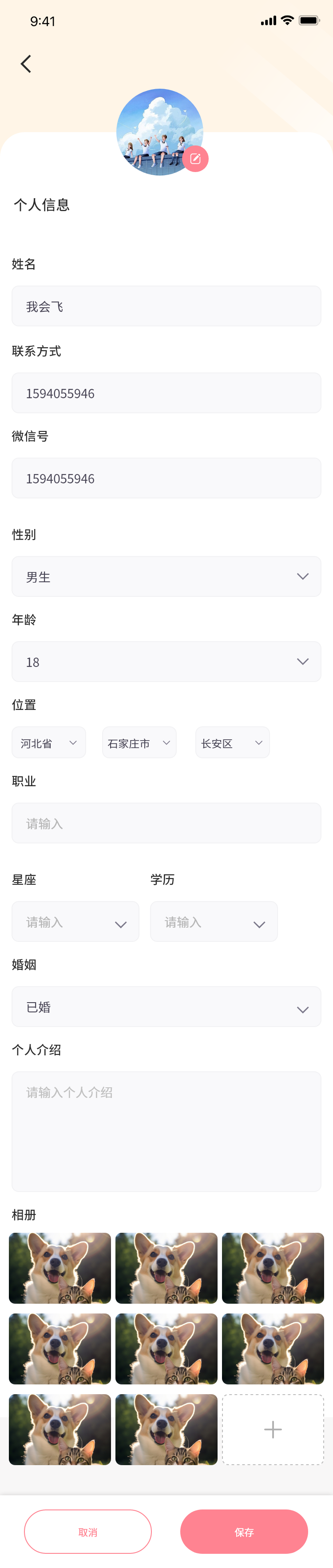Open the 河北省 province dropdown
The height and width of the screenshot is (1568, 333).
tap(49, 743)
